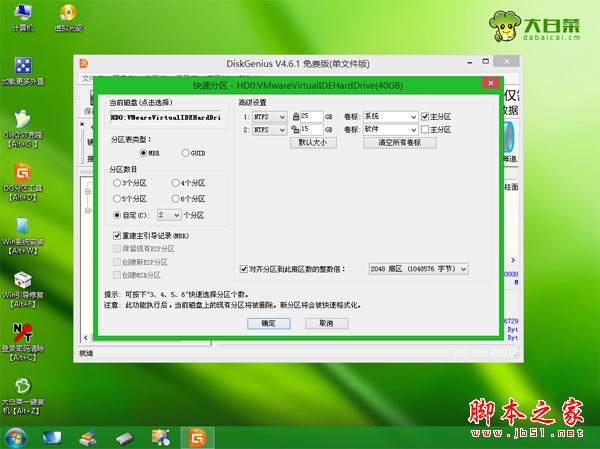Choose 5 partitions option
This screenshot has height=449, width=600.
coord(117,199)
